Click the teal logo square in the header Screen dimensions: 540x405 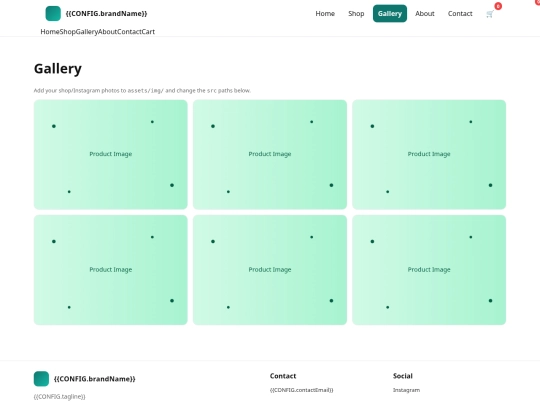[53, 13]
